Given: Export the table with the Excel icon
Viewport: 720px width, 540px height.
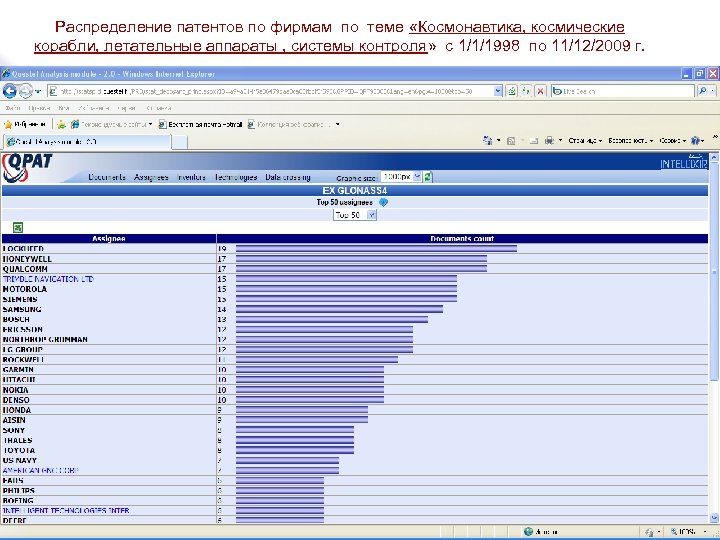Looking at the screenshot, I should 18,227.
